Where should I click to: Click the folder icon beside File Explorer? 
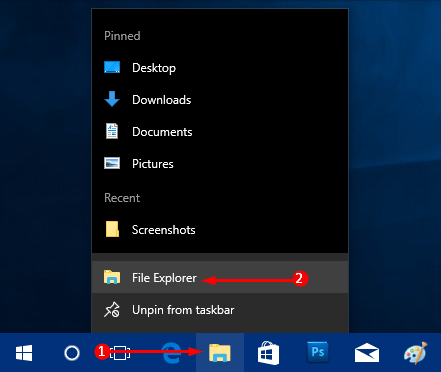pos(112,277)
